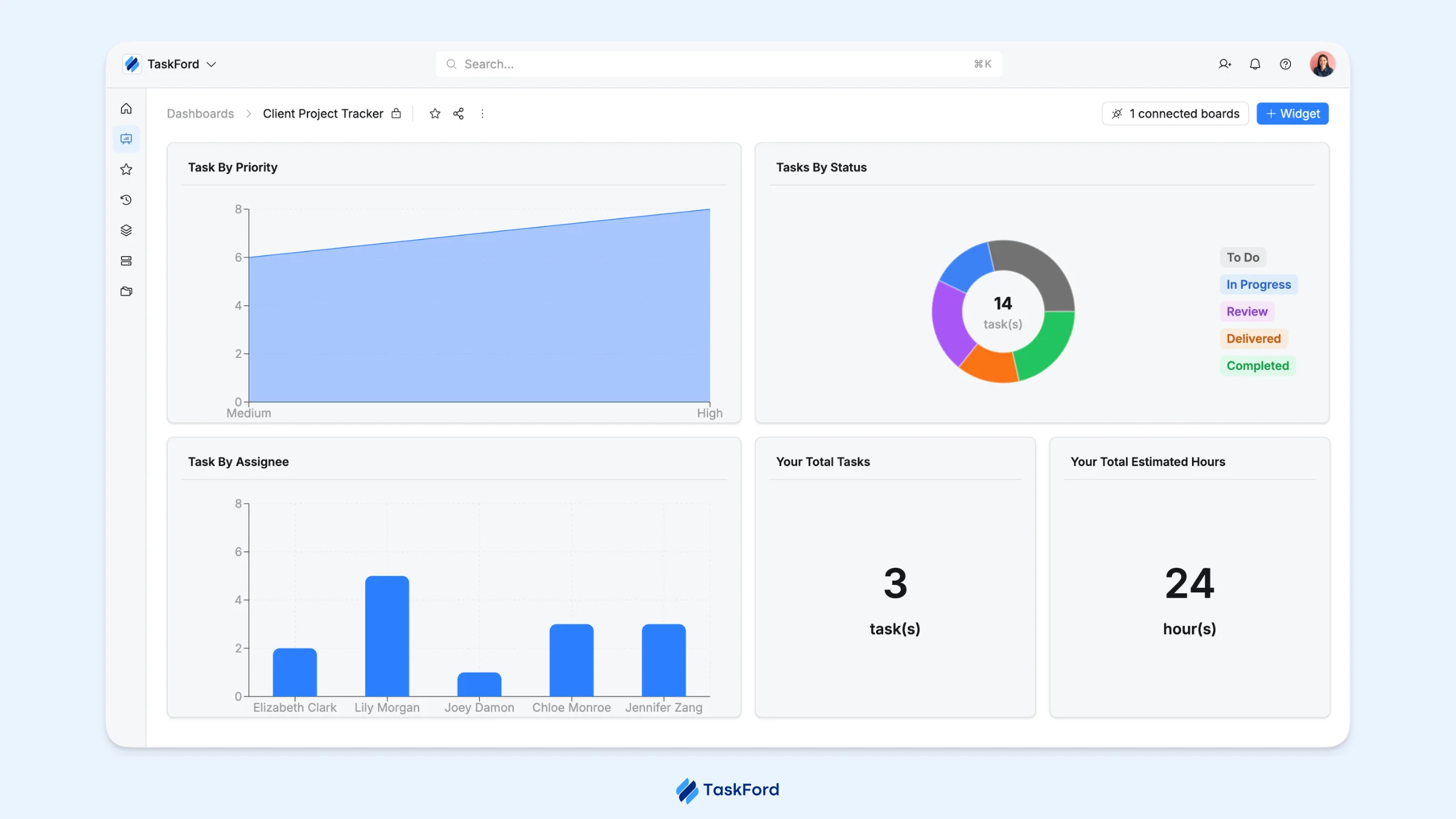Toggle the Completed legend item
The image size is (1456, 819).
click(1258, 366)
